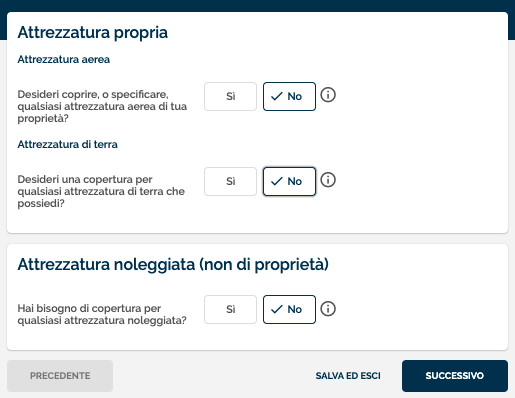Select Sì for attrezzatura di terra
Screen dimensions: 515x398
[x=230, y=181]
